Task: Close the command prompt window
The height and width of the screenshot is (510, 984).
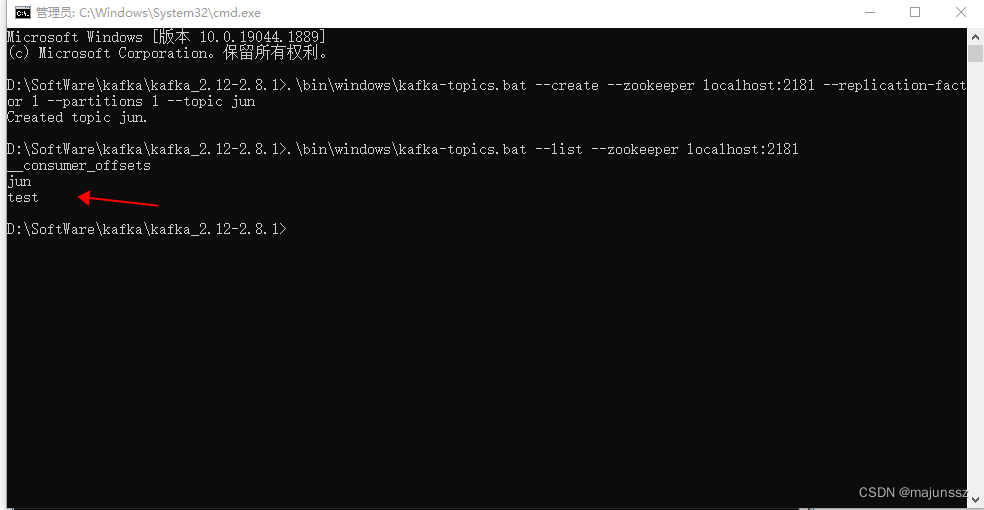Action: click(961, 13)
